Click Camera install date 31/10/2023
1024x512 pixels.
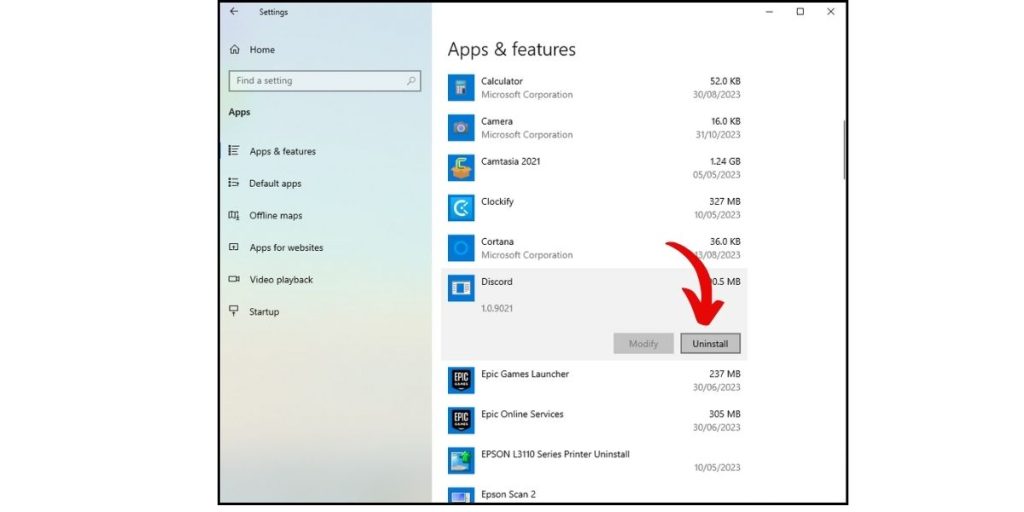point(718,135)
